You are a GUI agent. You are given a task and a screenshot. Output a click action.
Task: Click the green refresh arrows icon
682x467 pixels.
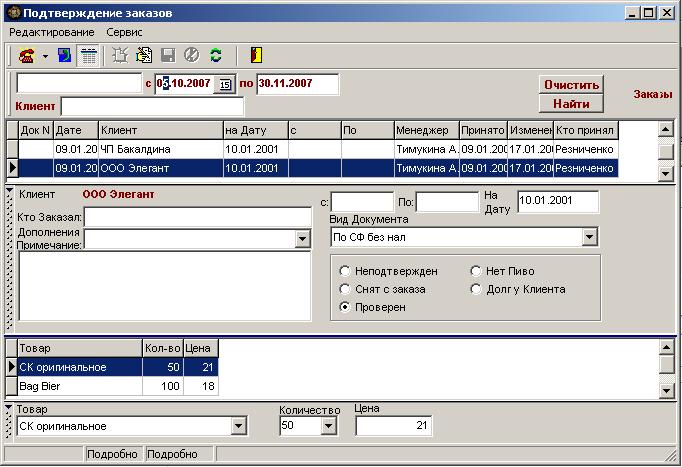pyautogui.click(x=215, y=55)
